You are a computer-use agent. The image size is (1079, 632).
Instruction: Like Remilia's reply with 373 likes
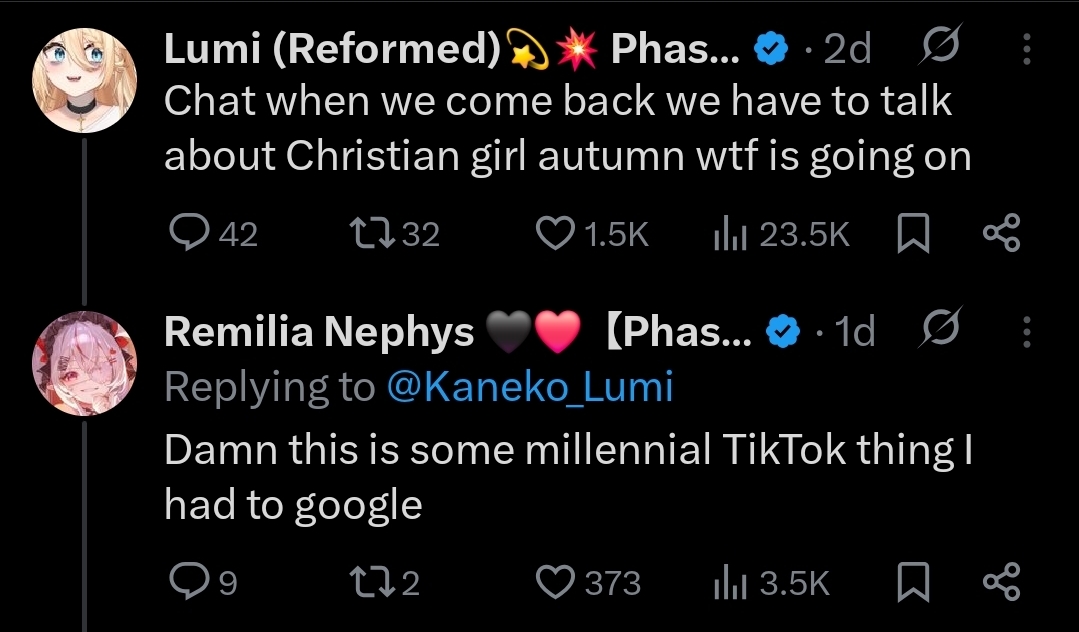point(553,582)
